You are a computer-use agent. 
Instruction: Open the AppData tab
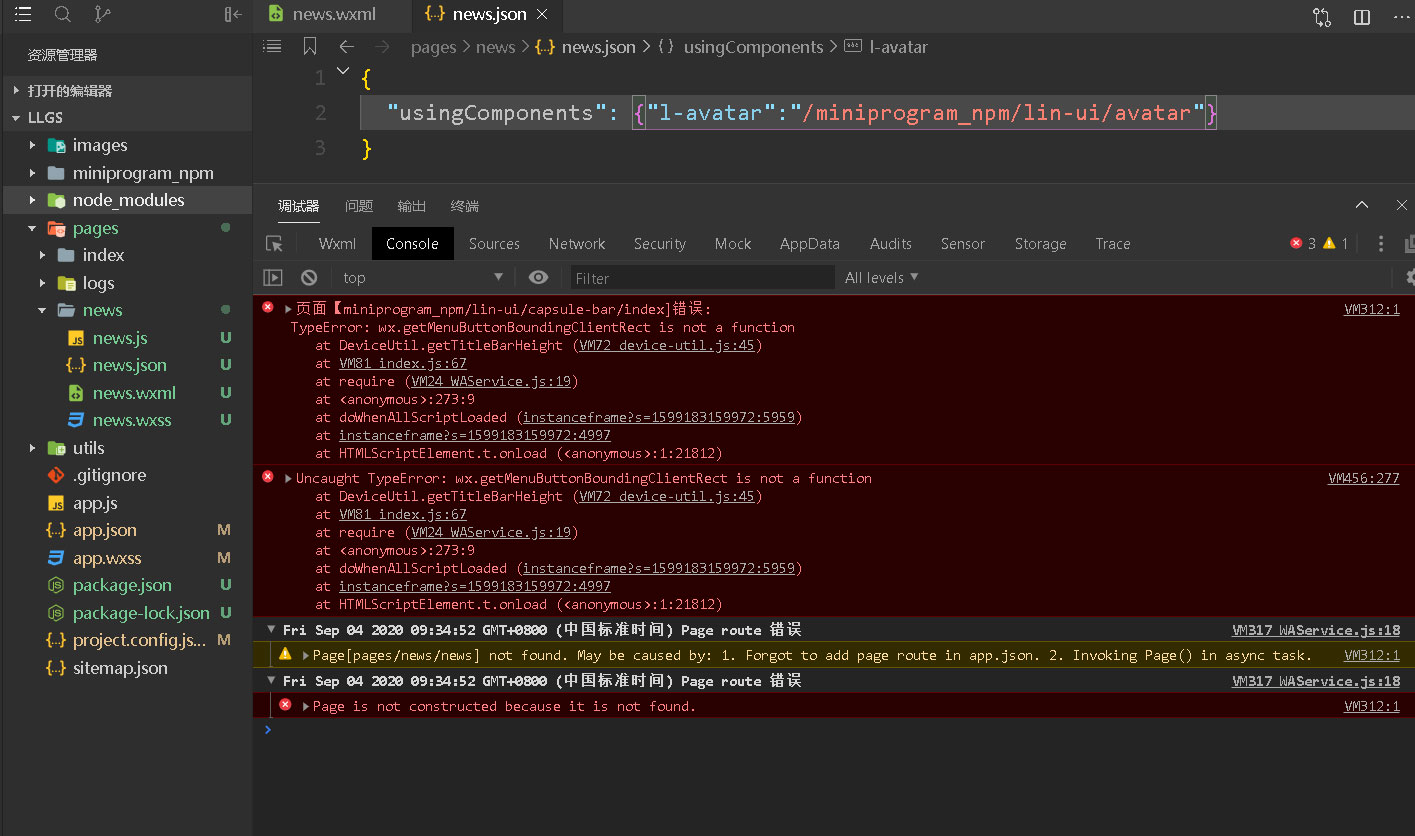coord(809,243)
